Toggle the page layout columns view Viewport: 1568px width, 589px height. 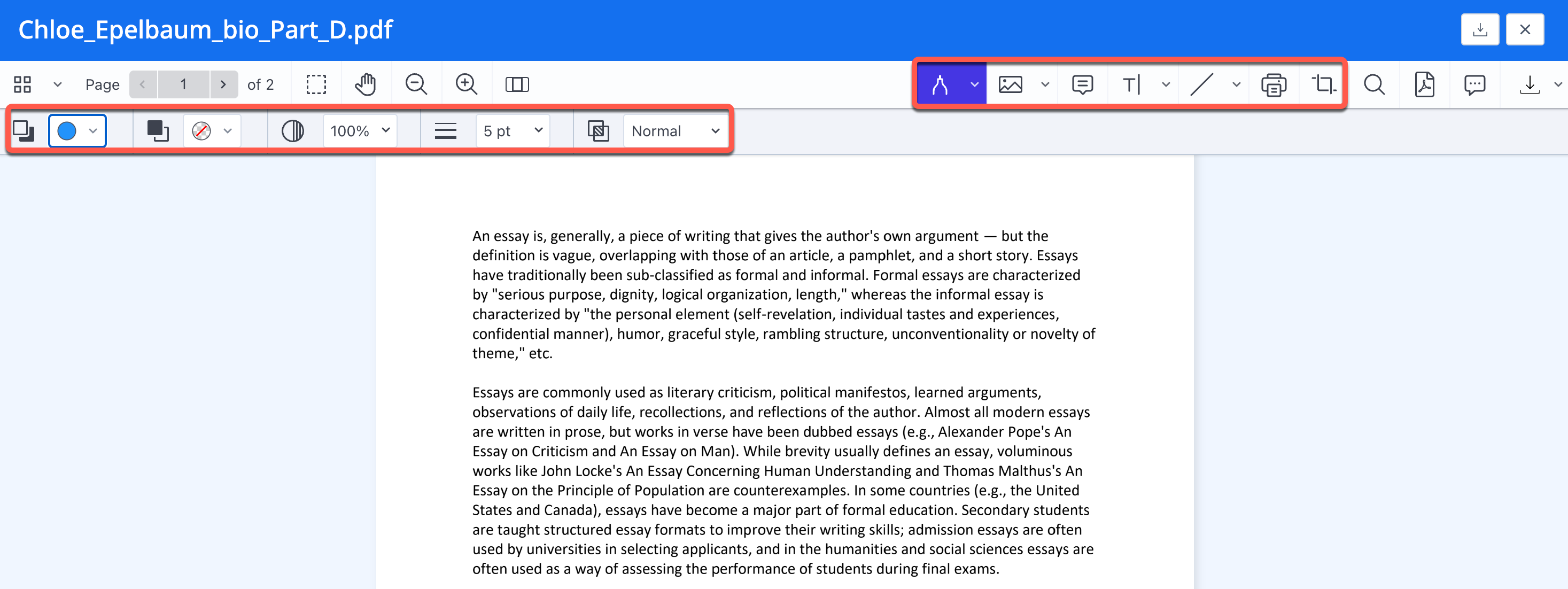point(517,84)
